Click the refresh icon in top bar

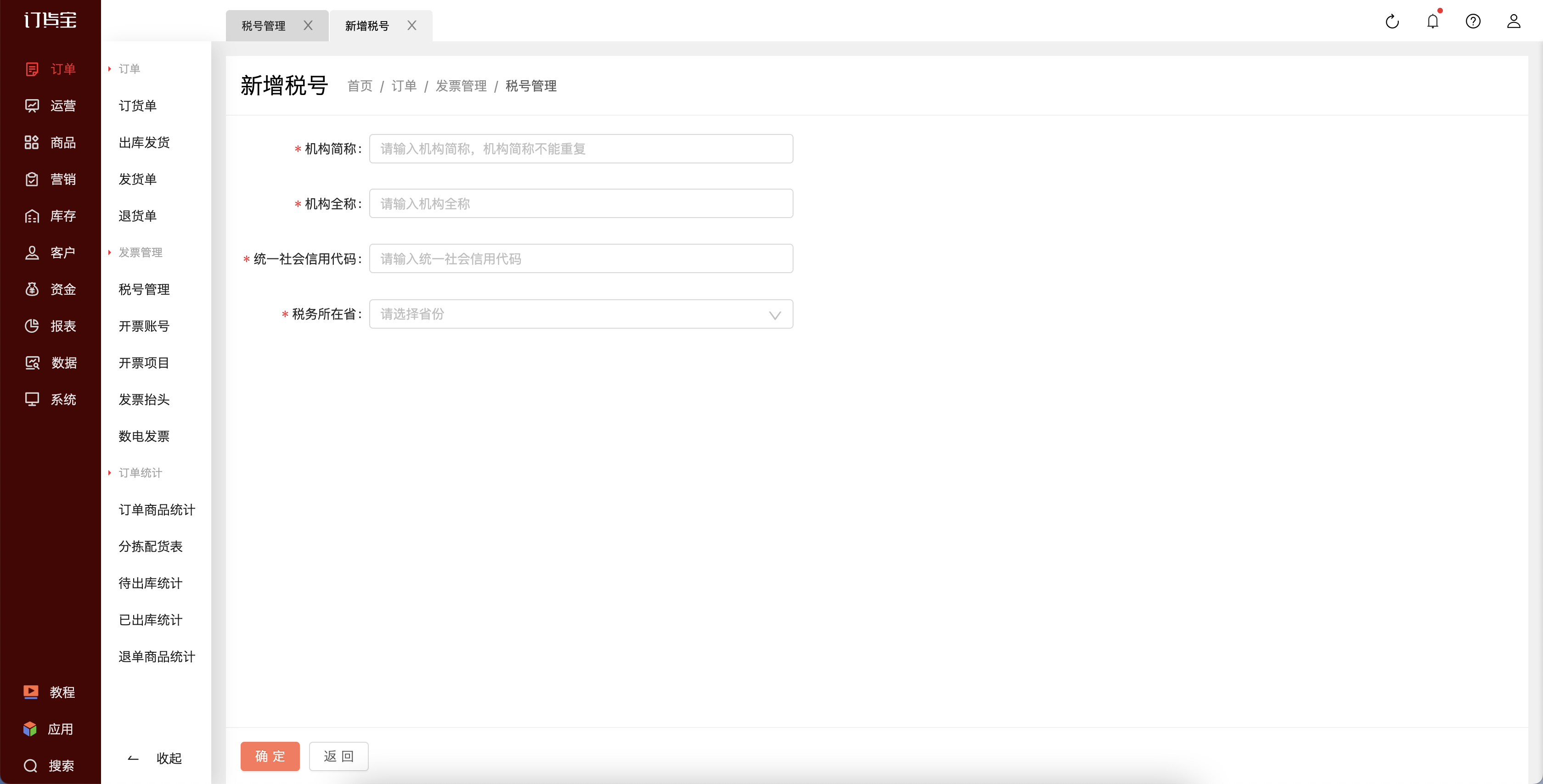pos(1392,22)
